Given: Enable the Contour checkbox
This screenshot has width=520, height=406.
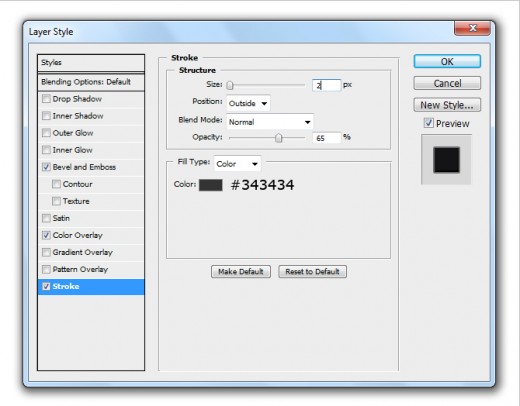Looking at the screenshot, I should 56,184.
